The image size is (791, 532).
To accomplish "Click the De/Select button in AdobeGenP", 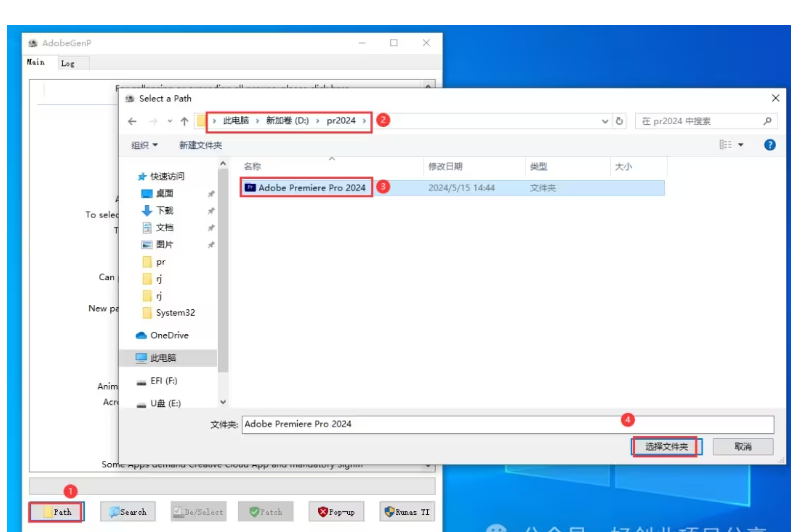I will (198, 512).
